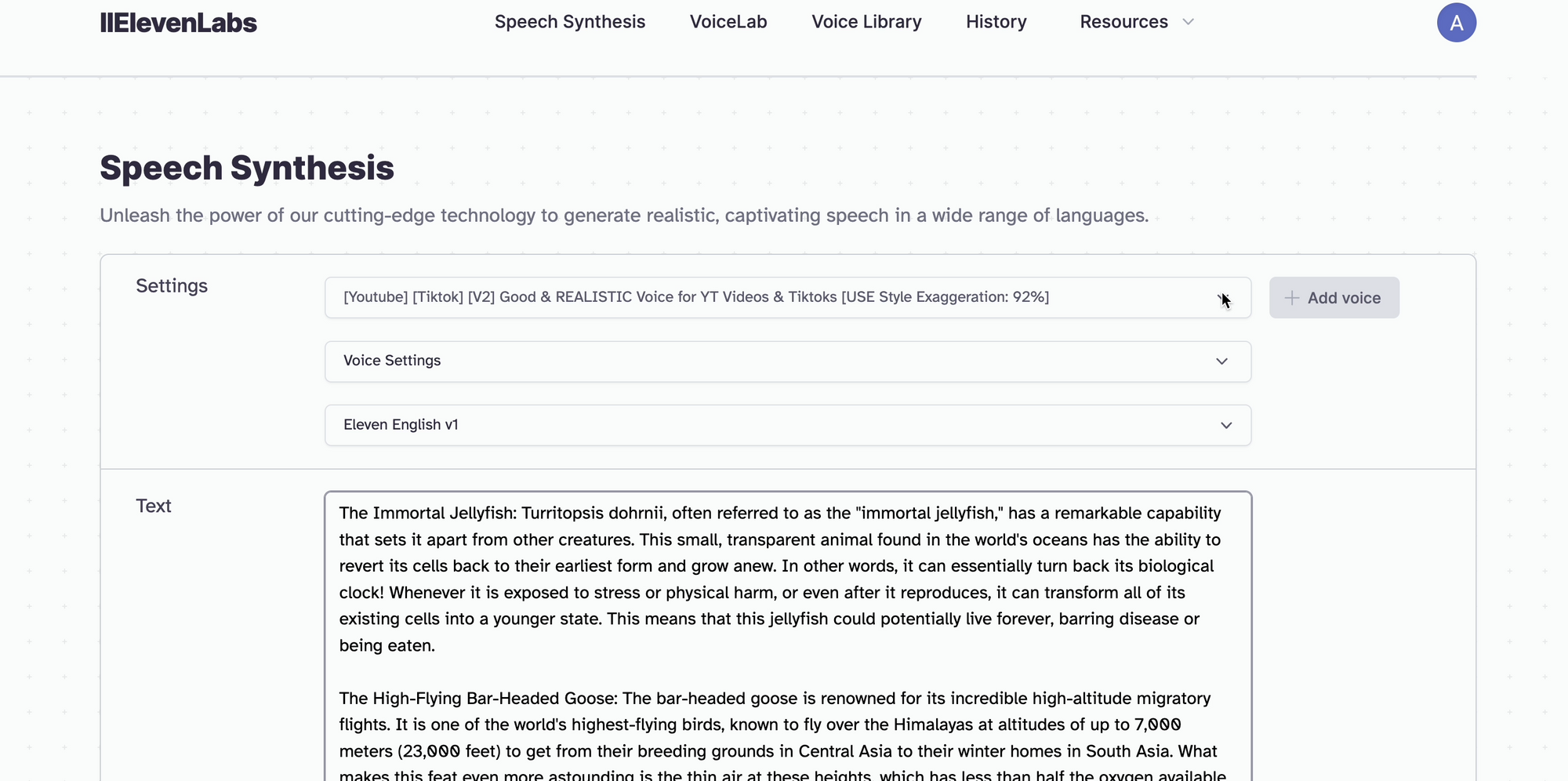Expand the Voice Settings panel
The image size is (1568, 781).
tap(788, 361)
